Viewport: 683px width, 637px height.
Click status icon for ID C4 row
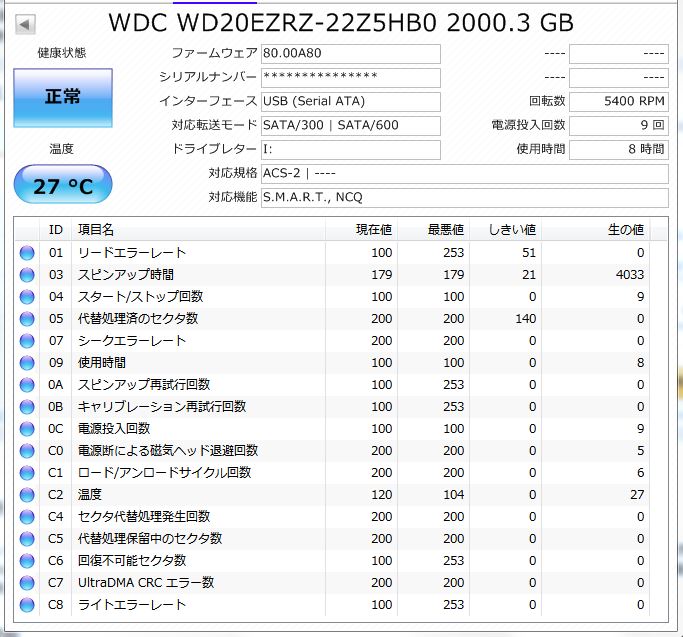(27, 517)
